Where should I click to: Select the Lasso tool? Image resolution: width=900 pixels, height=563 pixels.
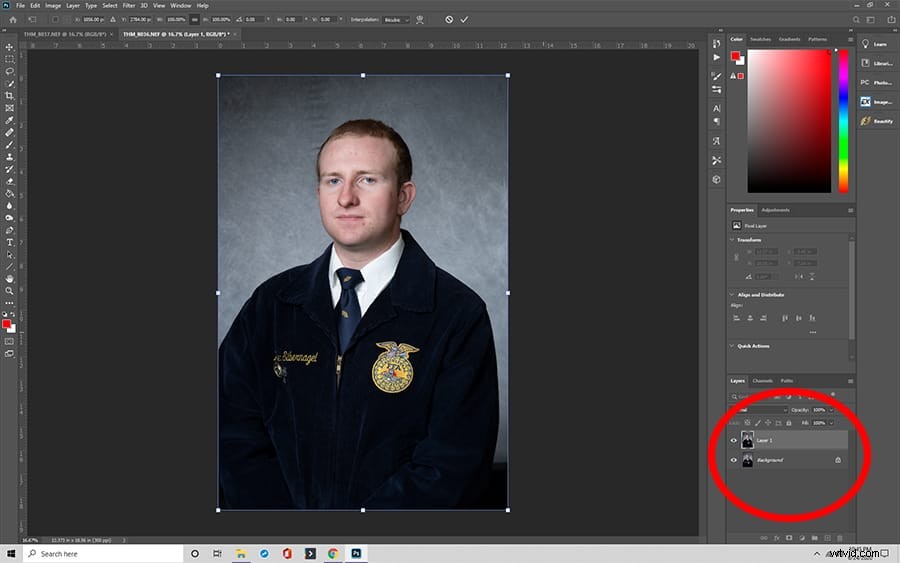pos(9,71)
